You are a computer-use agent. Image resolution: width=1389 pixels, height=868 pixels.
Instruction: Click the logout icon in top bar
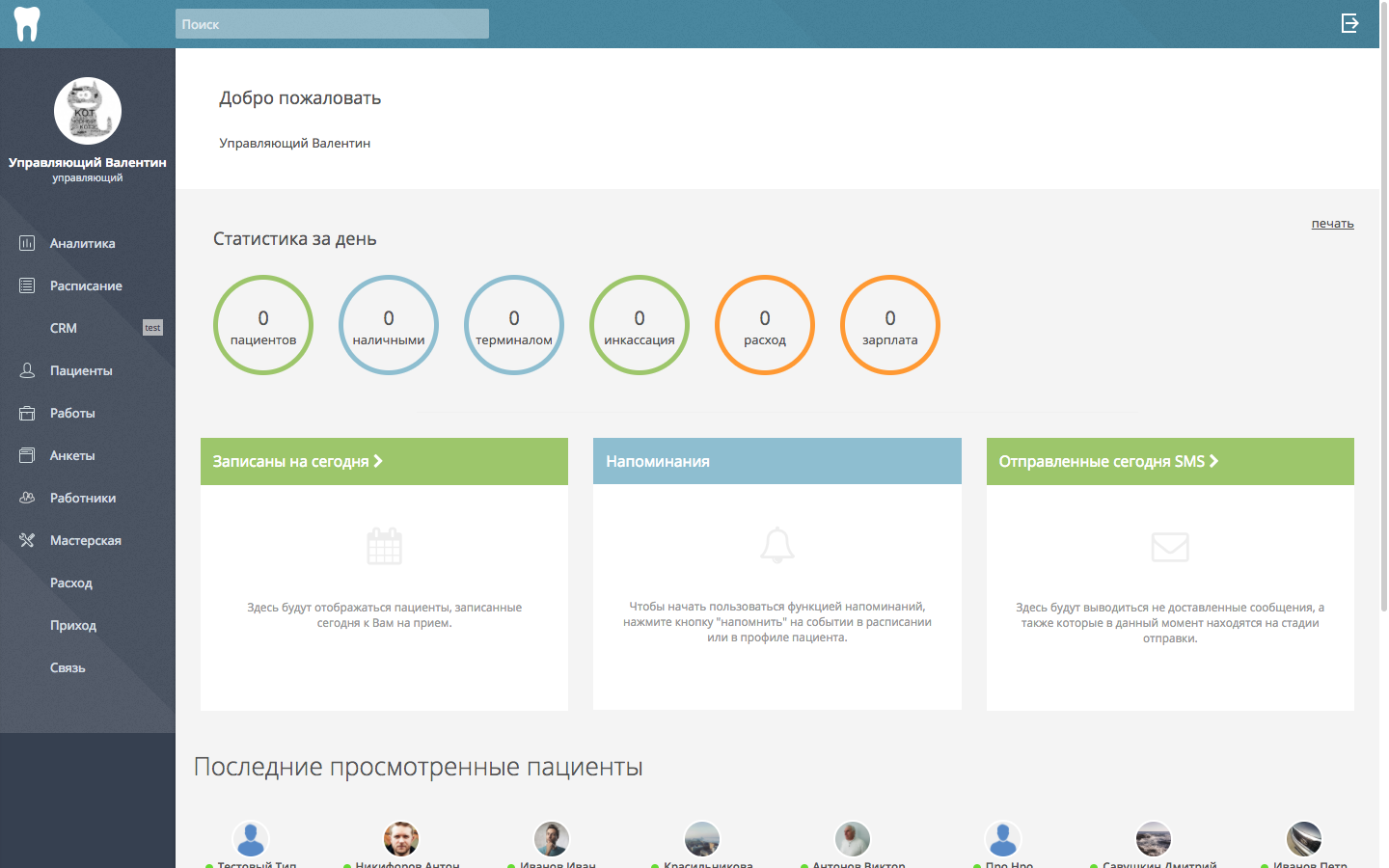(1350, 23)
